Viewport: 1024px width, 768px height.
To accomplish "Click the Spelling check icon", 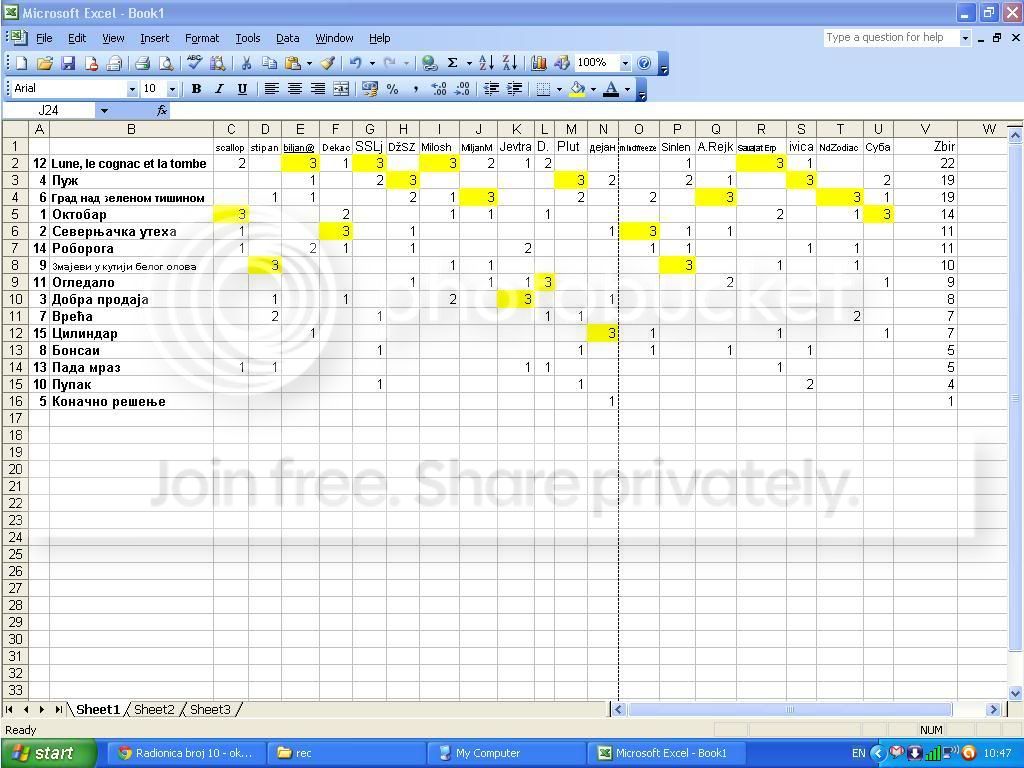I will [x=195, y=63].
